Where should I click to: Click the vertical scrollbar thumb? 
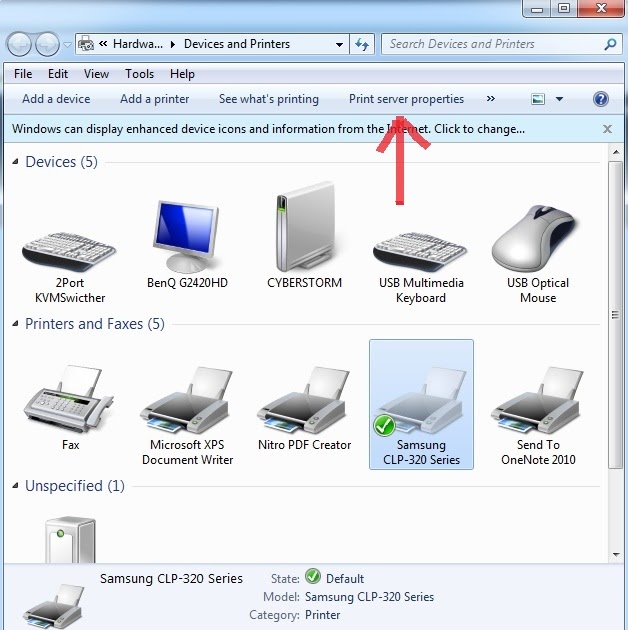point(616,314)
